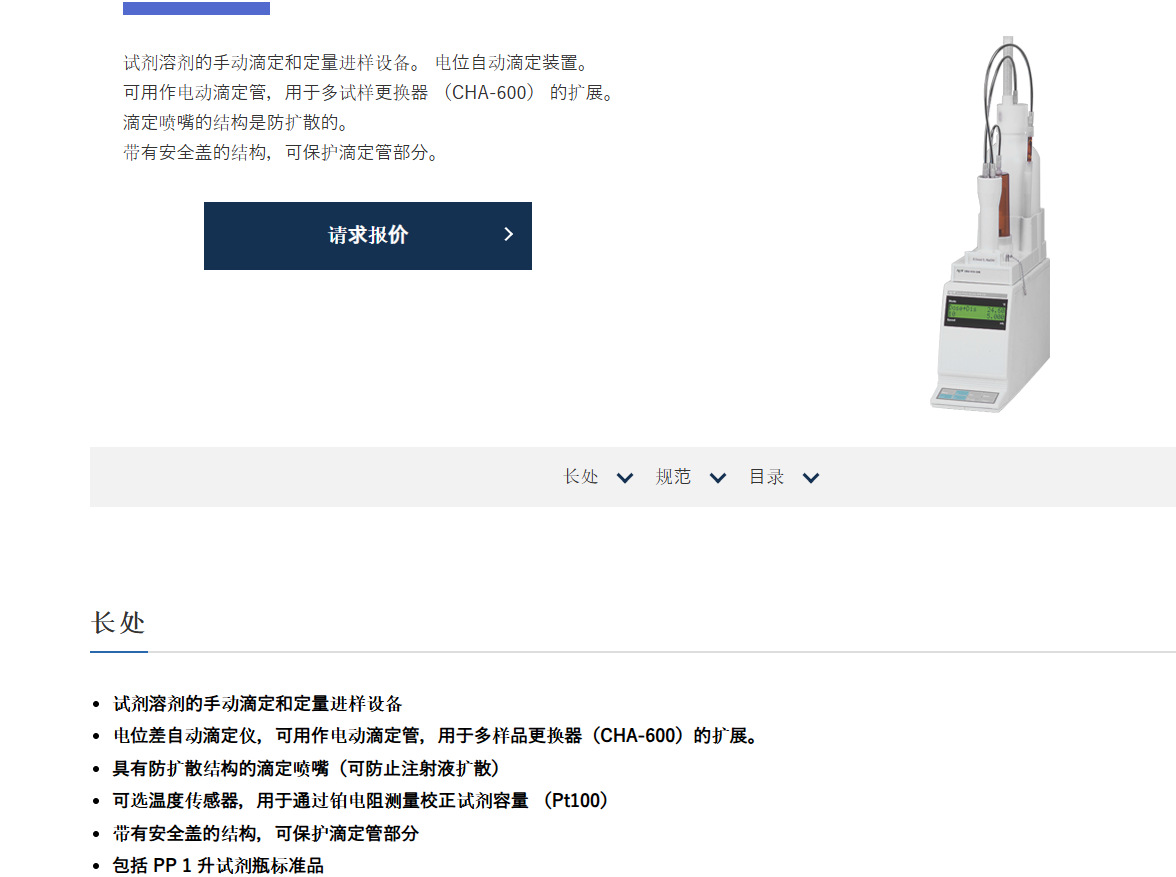1176x877 pixels.
Task: Select the bullet about Pt100 温度传感器
Action: pos(360,800)
